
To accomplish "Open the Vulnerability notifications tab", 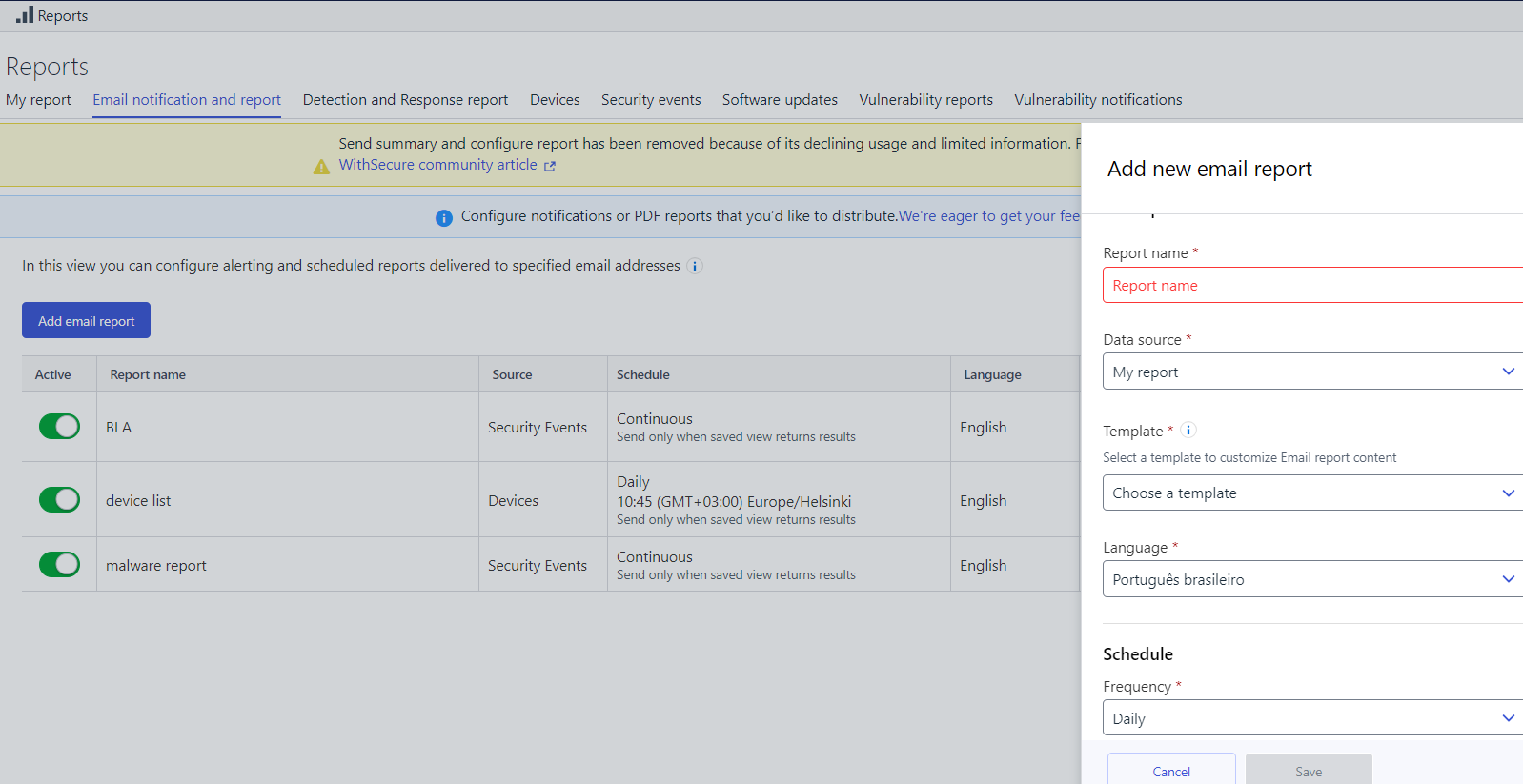I will (x=1098, y=100).
